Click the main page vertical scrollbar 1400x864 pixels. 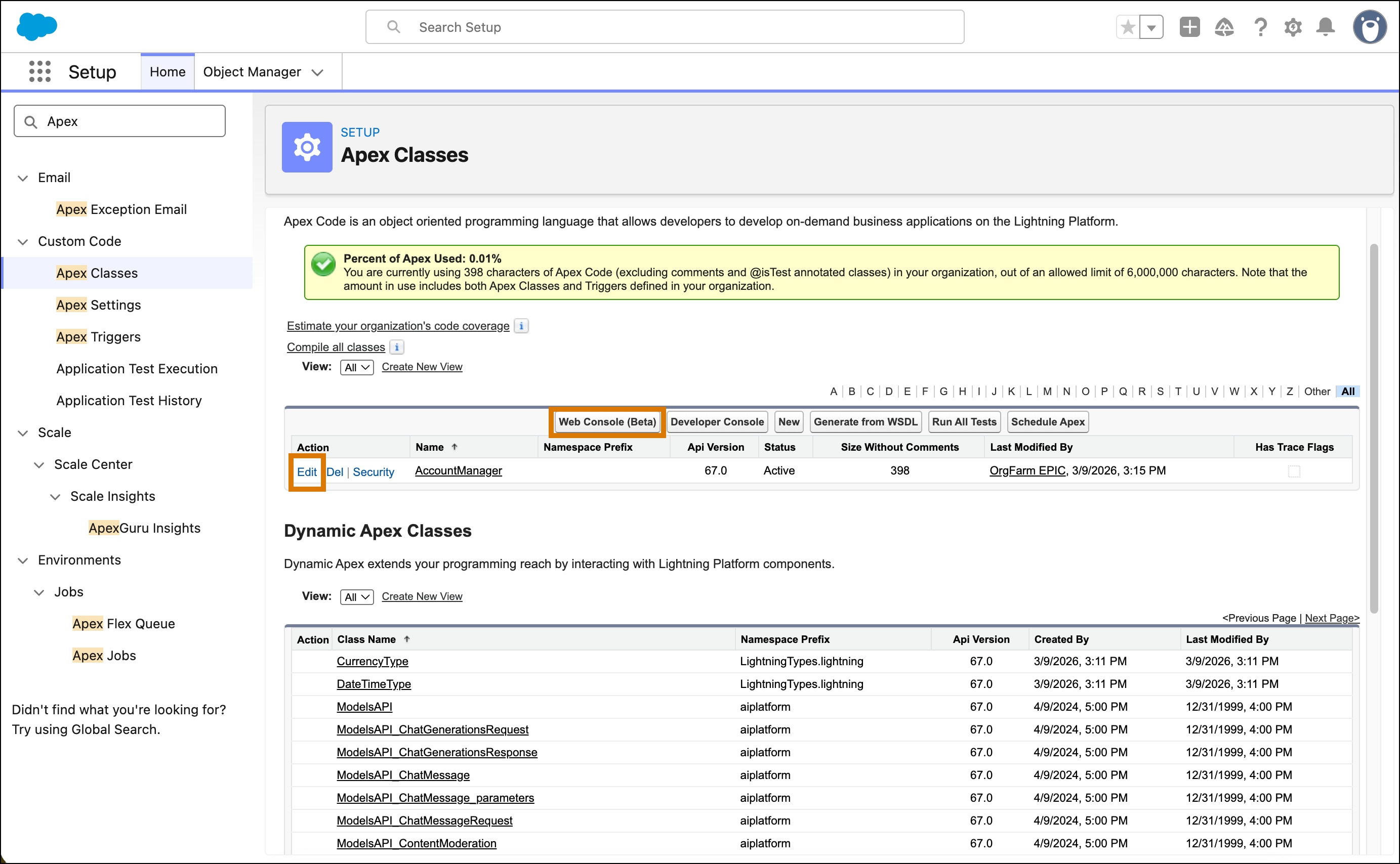(1373, 428)
